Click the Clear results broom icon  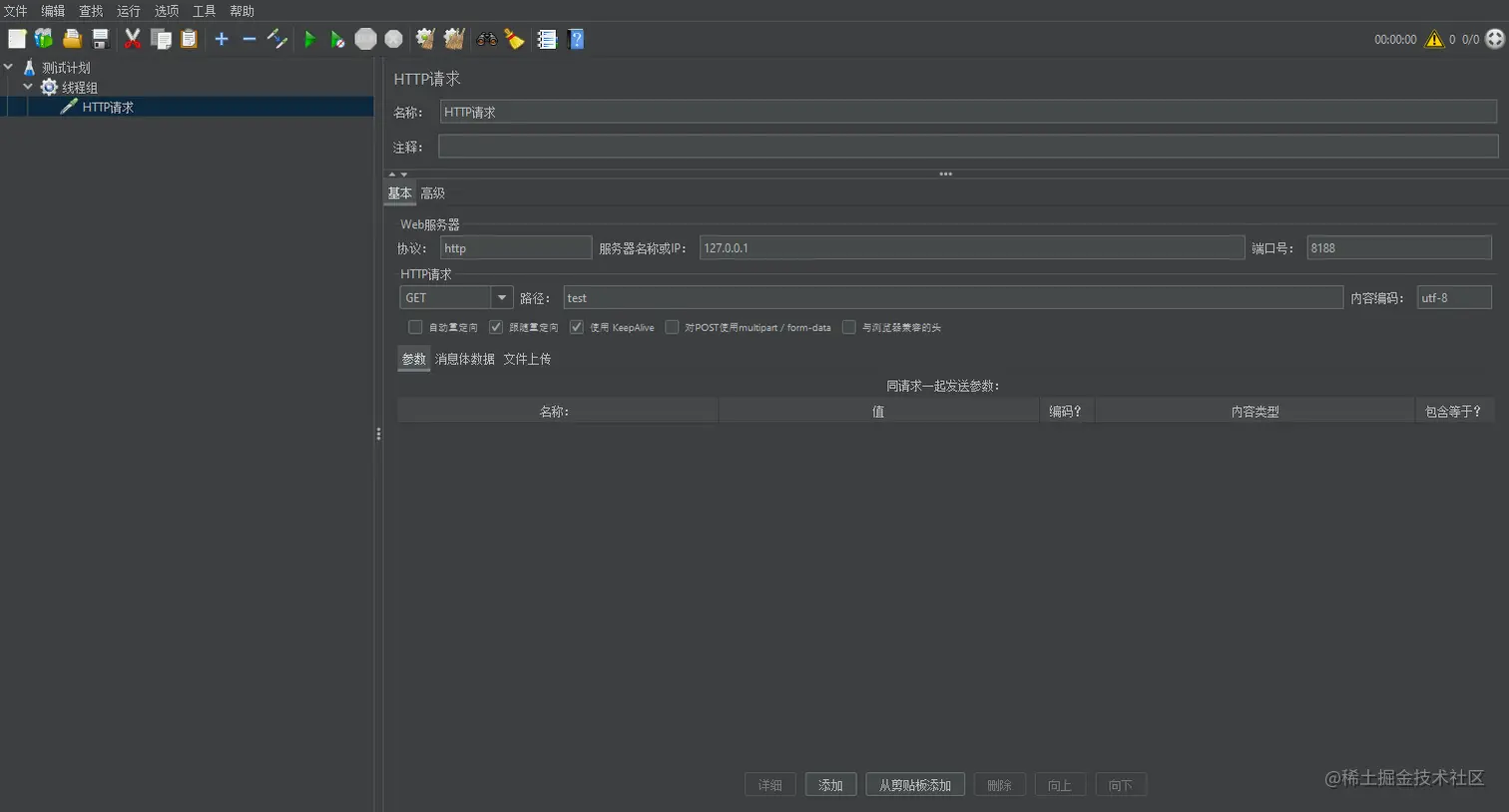pos(426,39)
